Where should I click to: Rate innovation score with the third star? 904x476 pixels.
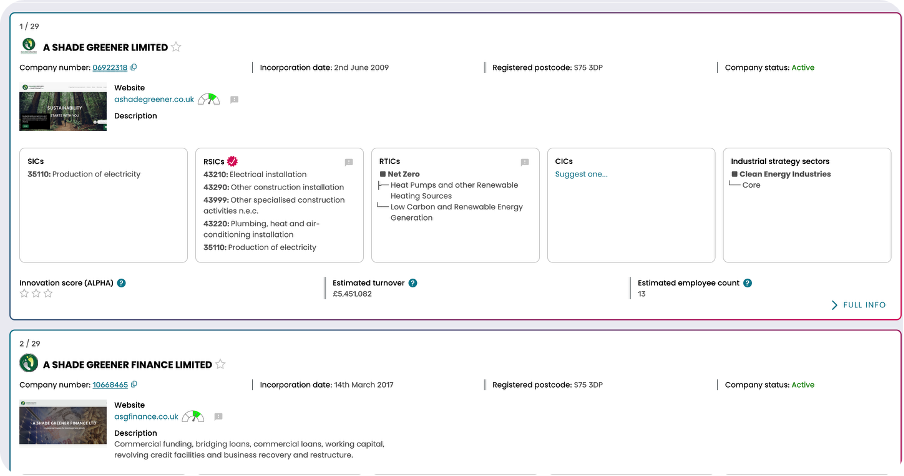47,294
